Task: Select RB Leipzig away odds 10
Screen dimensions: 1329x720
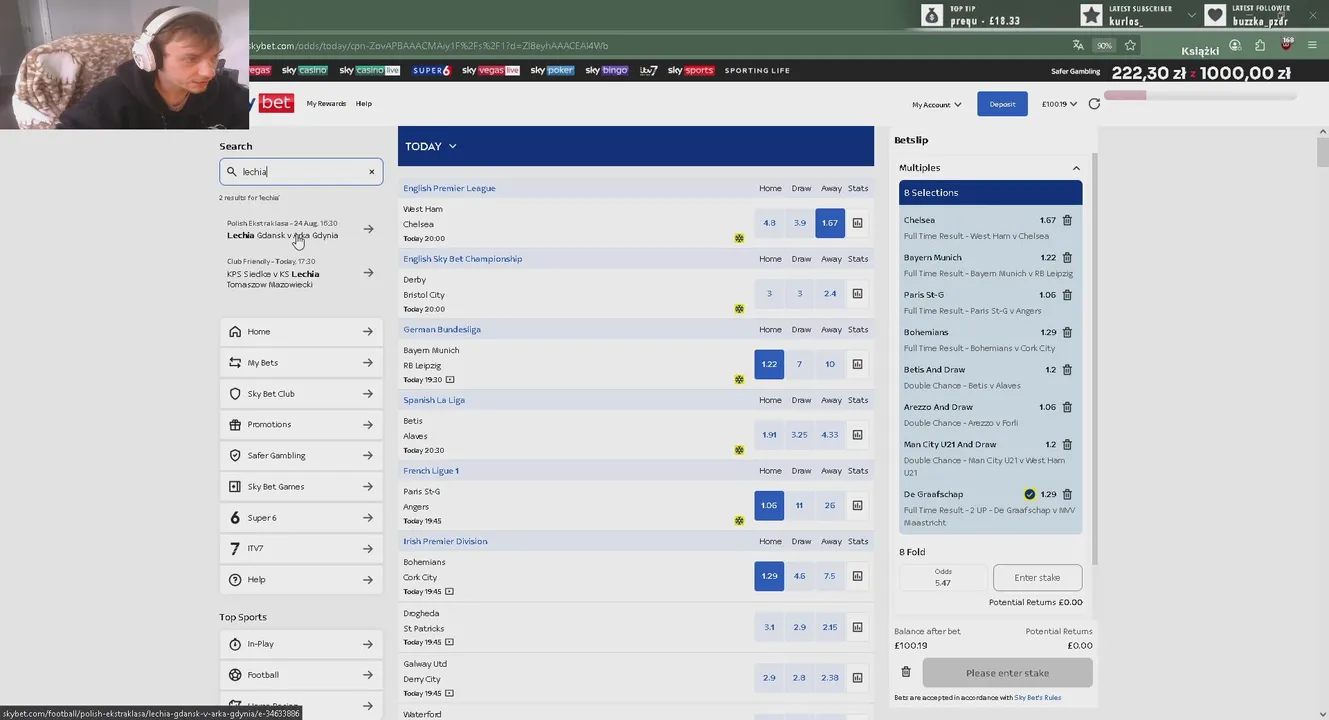Action: pyautogui.click(x=830, y=364)
